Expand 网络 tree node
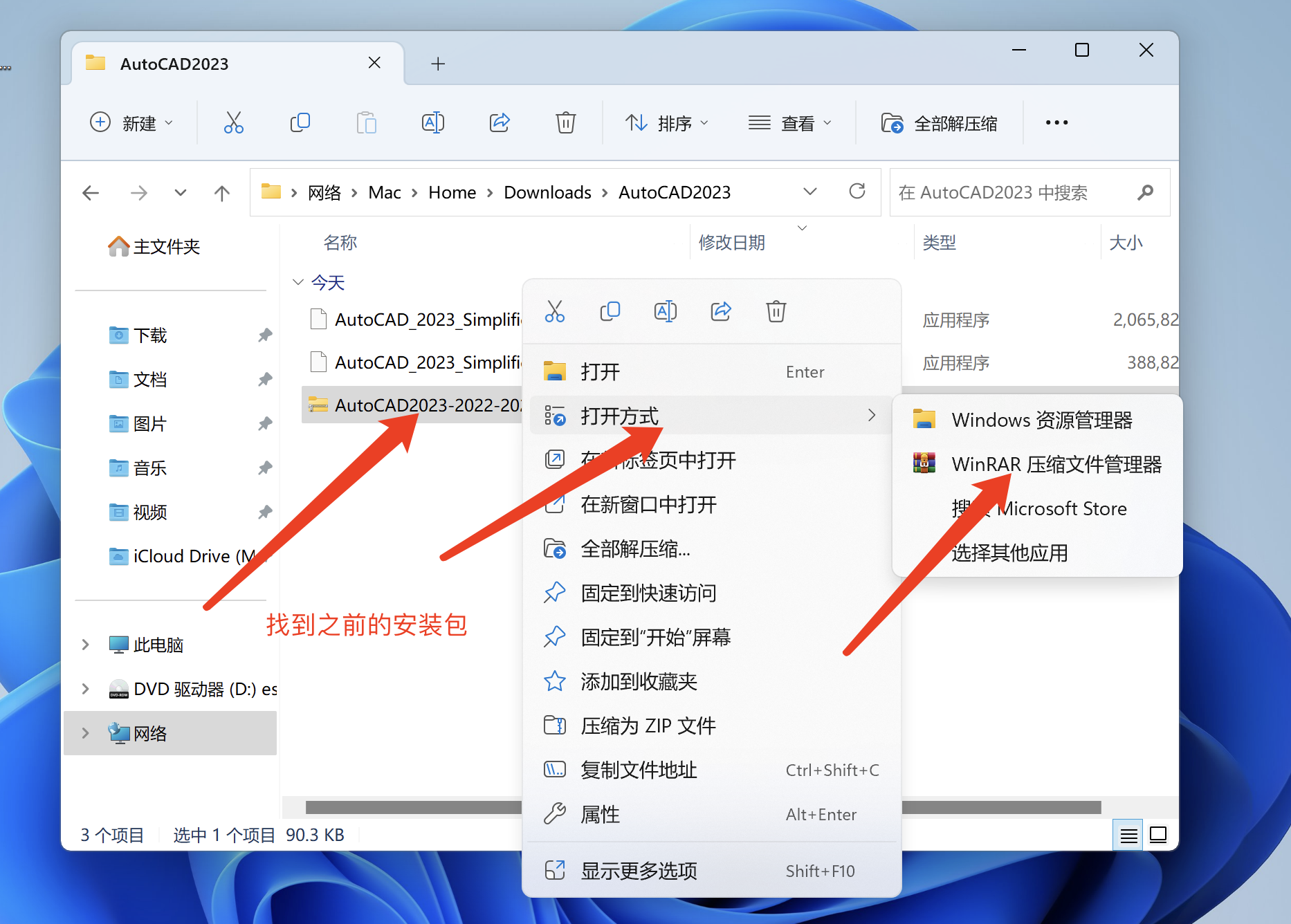Screen dimensions: 1291x924 pyautogui.click(x=85, y=733)
